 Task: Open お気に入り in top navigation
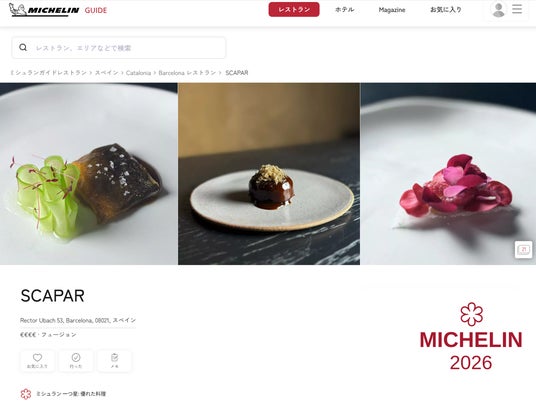point(446,10)
